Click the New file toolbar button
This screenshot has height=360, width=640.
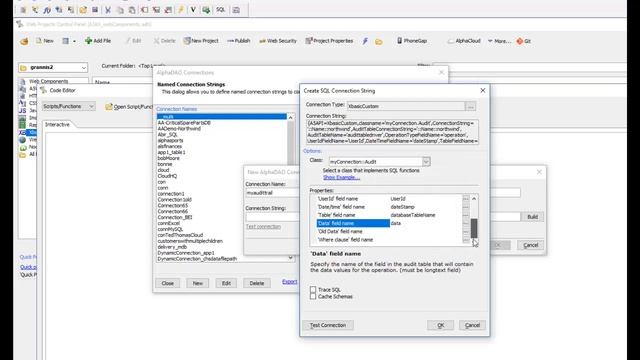[x=45, y=41]
